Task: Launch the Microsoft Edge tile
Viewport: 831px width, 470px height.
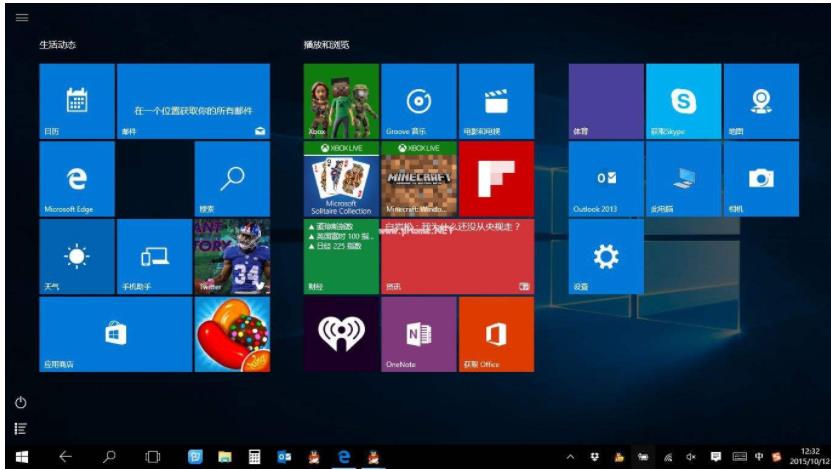Action: 77,179
